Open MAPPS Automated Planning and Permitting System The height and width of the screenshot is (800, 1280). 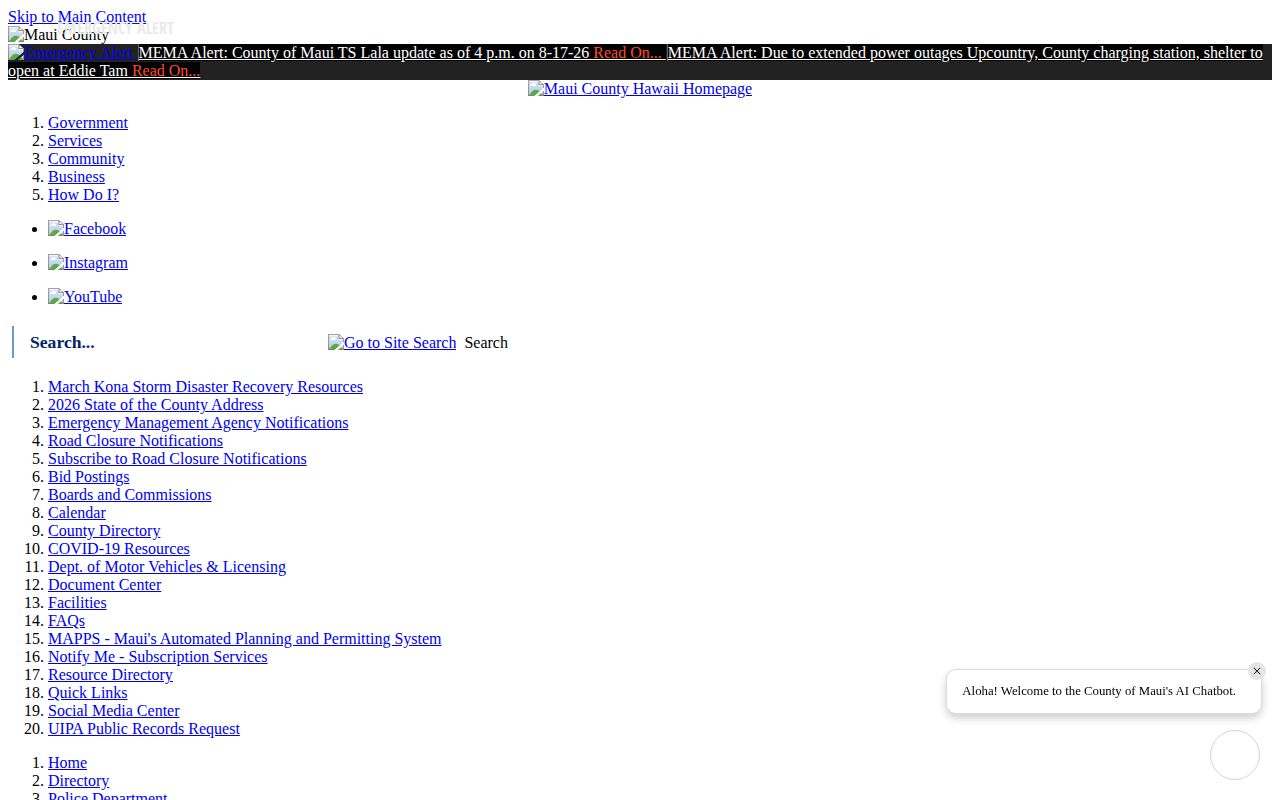tap(244, 639)
